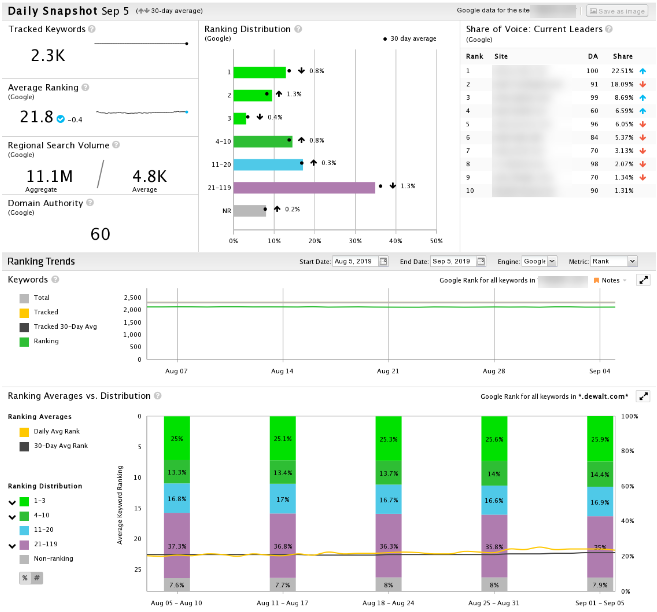Switch distribution display to number (#)
Screen dimensions: 657x612
(x=37, y=578)
